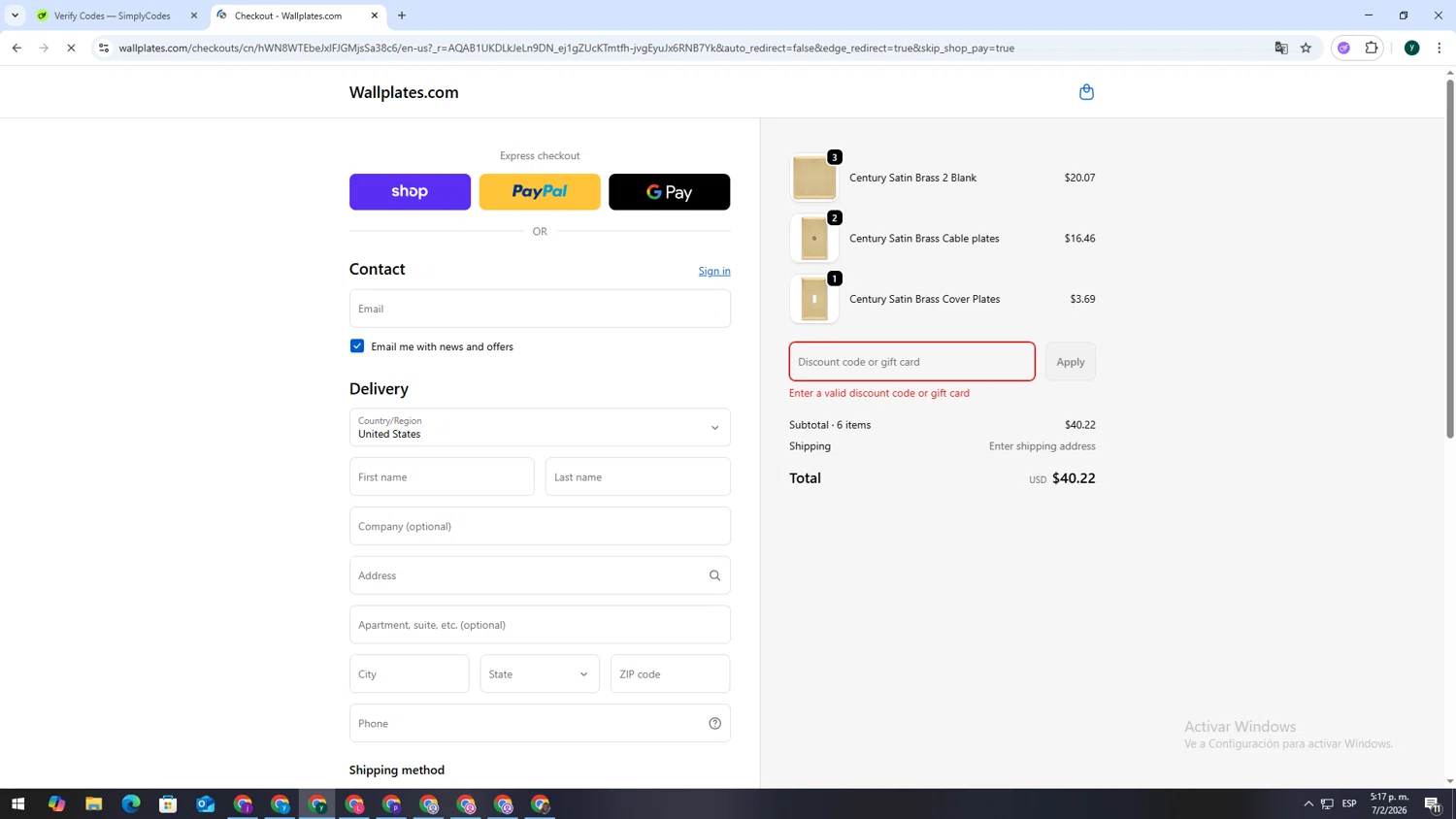This screenshot has width=1456, height=819.
Task: Open the site information icon in address bar
Action: pyautogui.click(x=104, y=48)
